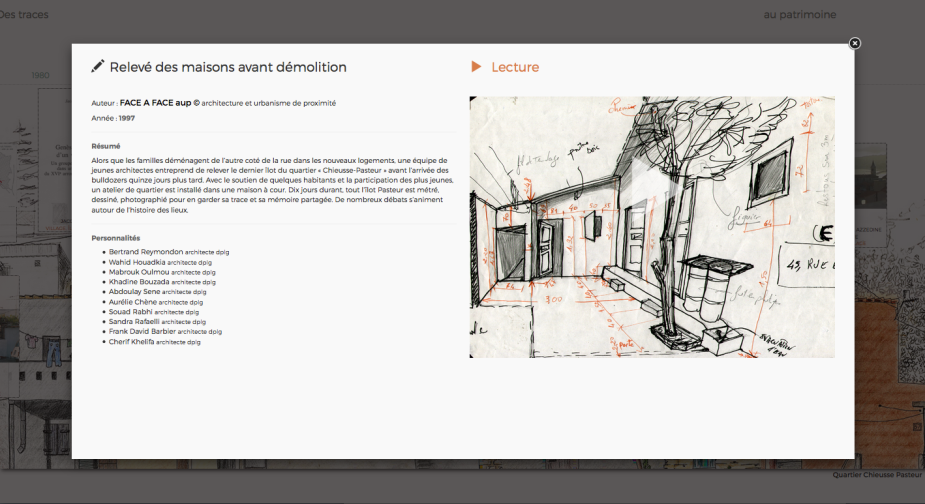Click the 'Quartier Chieusse Pasteur' caption
The width and height of the screenshot is (925, 504).
tap(877, 475)
